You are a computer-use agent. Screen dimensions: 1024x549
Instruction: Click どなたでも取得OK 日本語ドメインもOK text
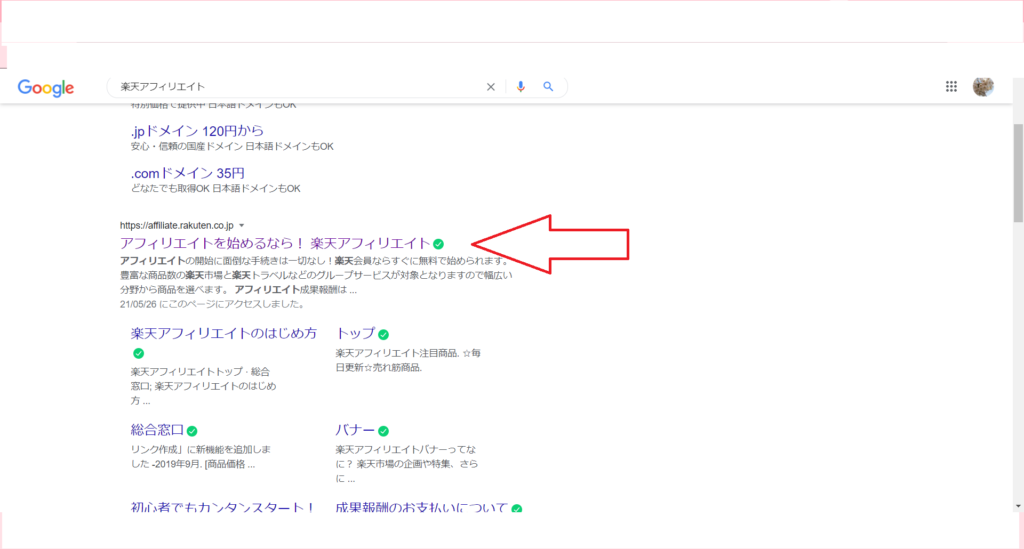(x=216, y=189)
